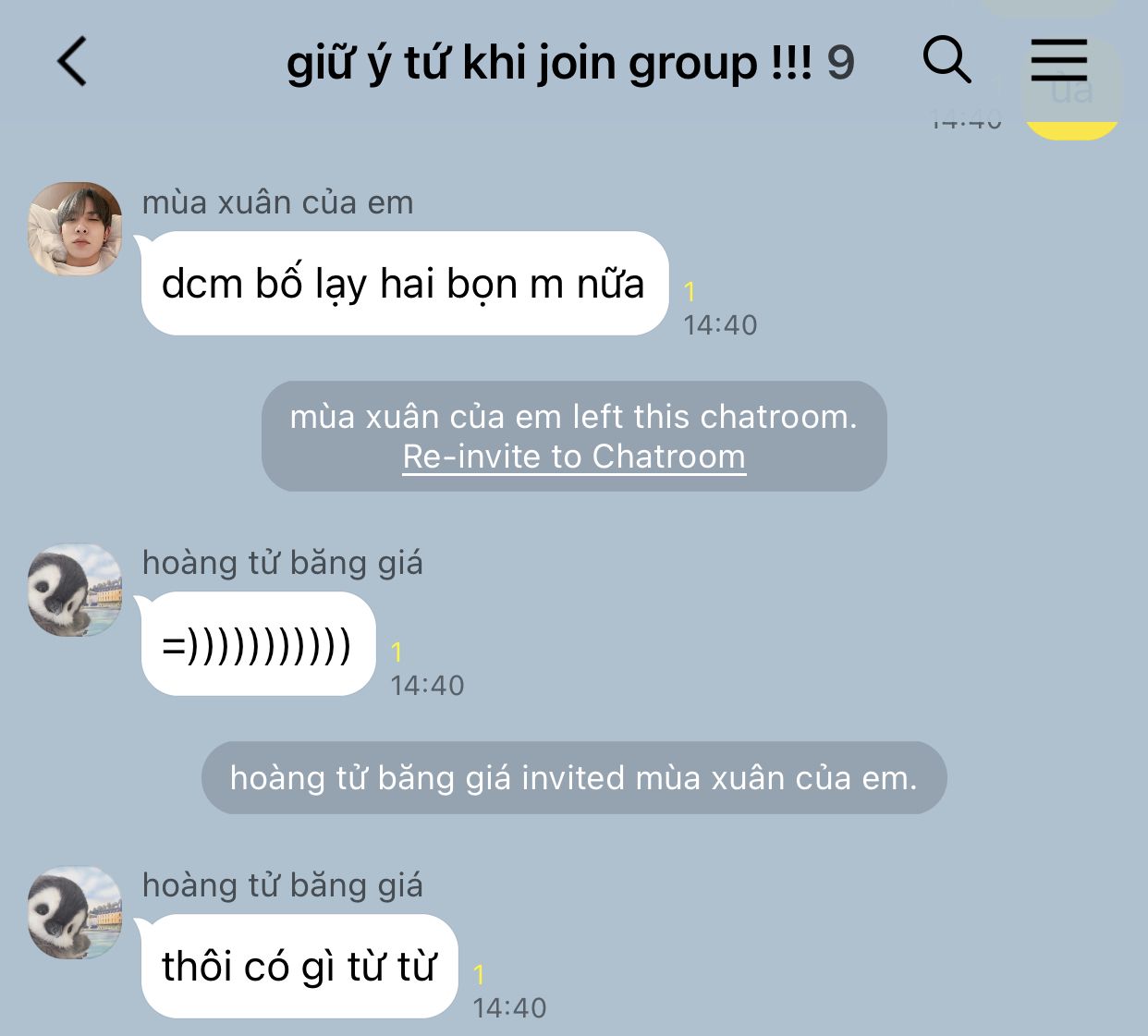Tap unread count beside 'dcm bố lạy' message
Viewport: 1148px width, 1036px height.
point(690,292)
